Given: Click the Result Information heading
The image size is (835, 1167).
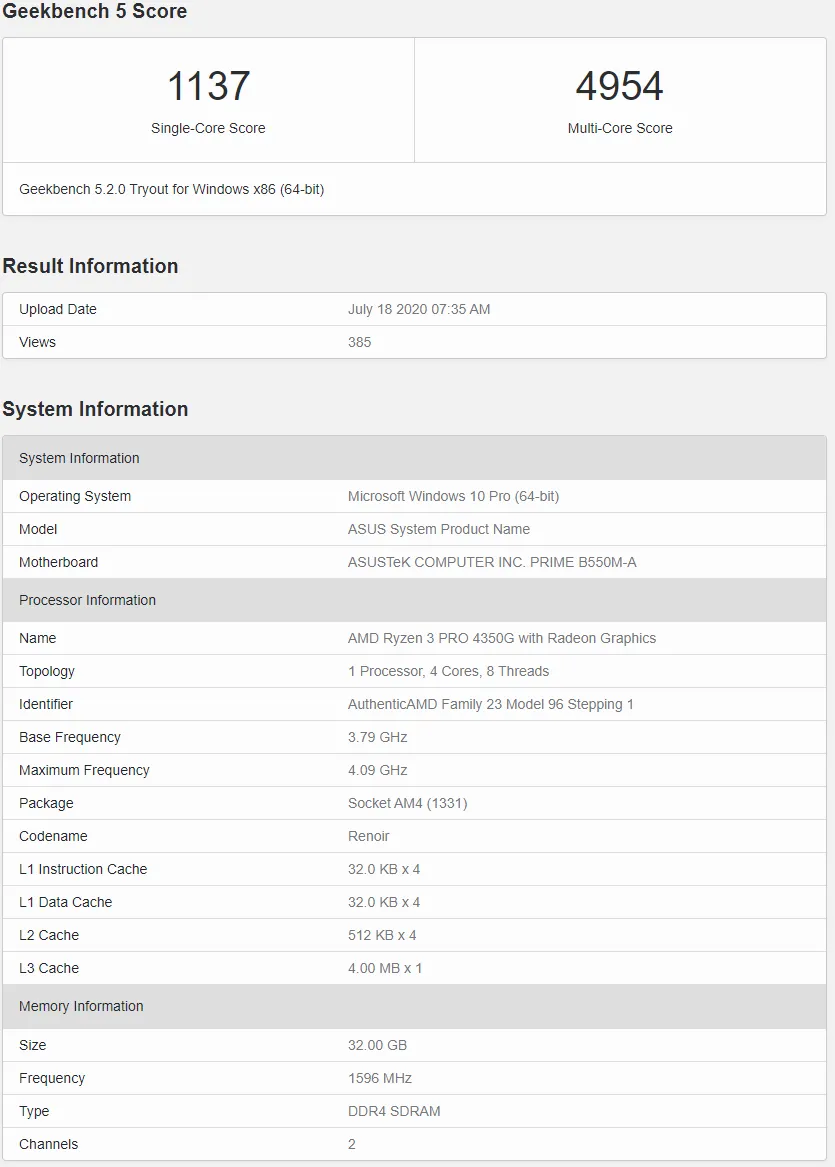Looking at the screenshot, I should [90, 266].
